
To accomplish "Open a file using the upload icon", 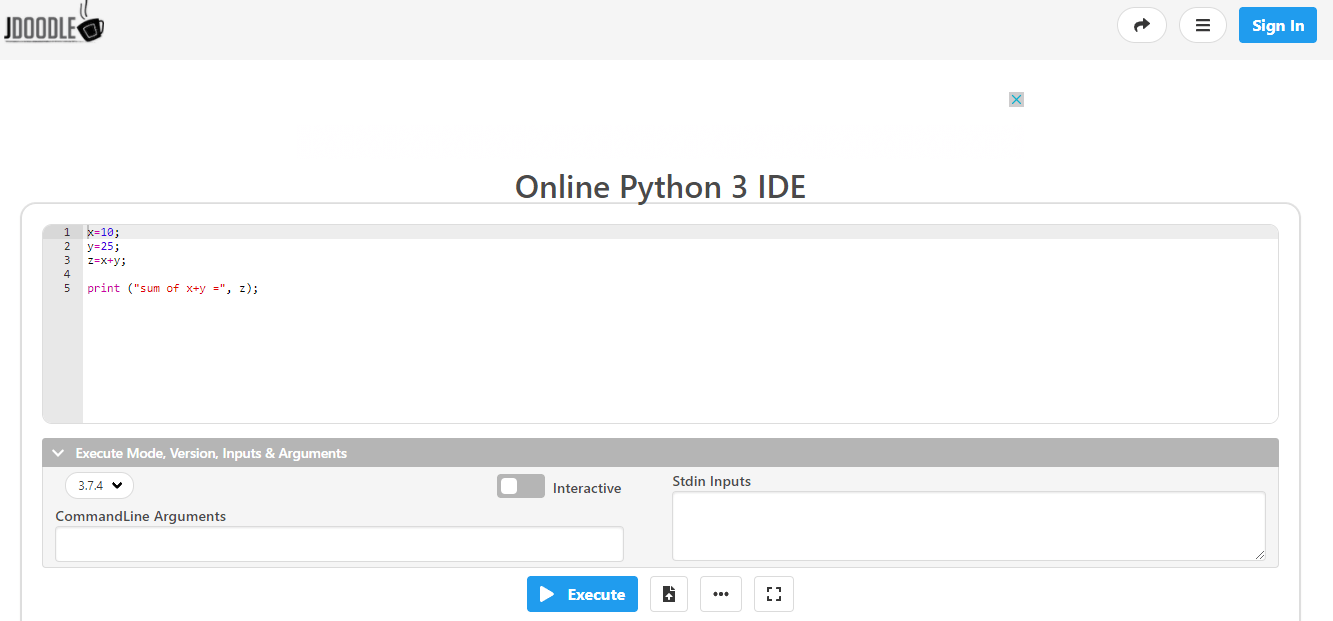I will pyautogui.click(x=668, y=593).
